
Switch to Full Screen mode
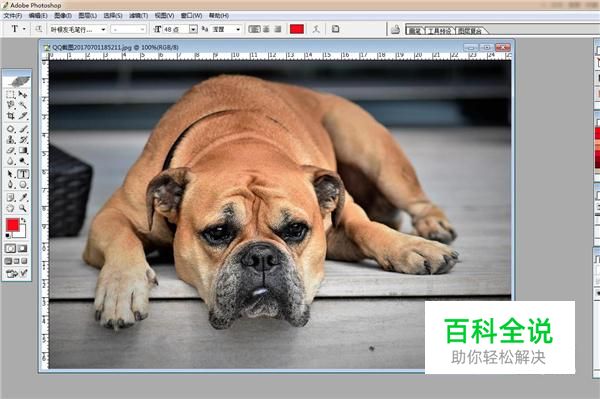coord(24,261)
